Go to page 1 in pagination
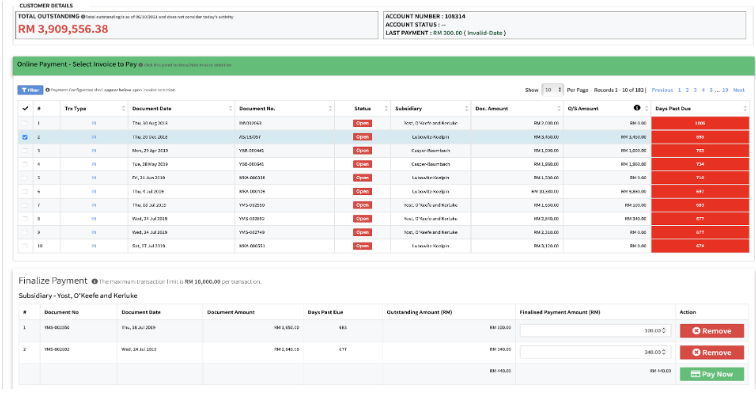The width and height of the screenshot is (756, 394). tap(679, 90)
